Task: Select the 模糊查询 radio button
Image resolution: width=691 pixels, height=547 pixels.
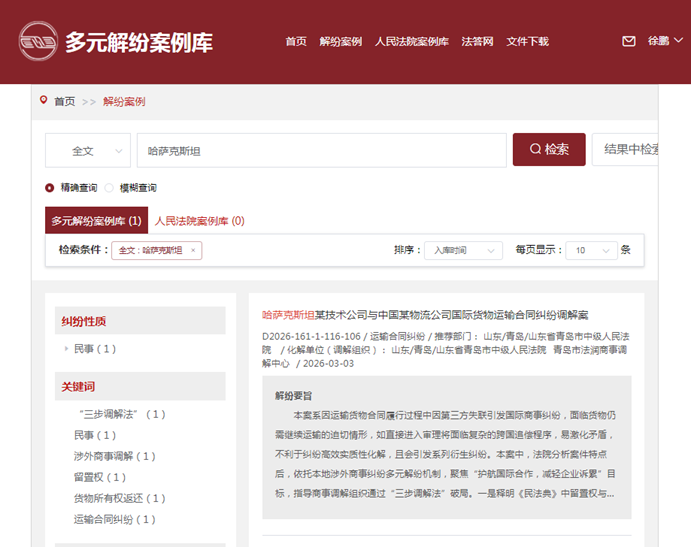Action: 110,187
